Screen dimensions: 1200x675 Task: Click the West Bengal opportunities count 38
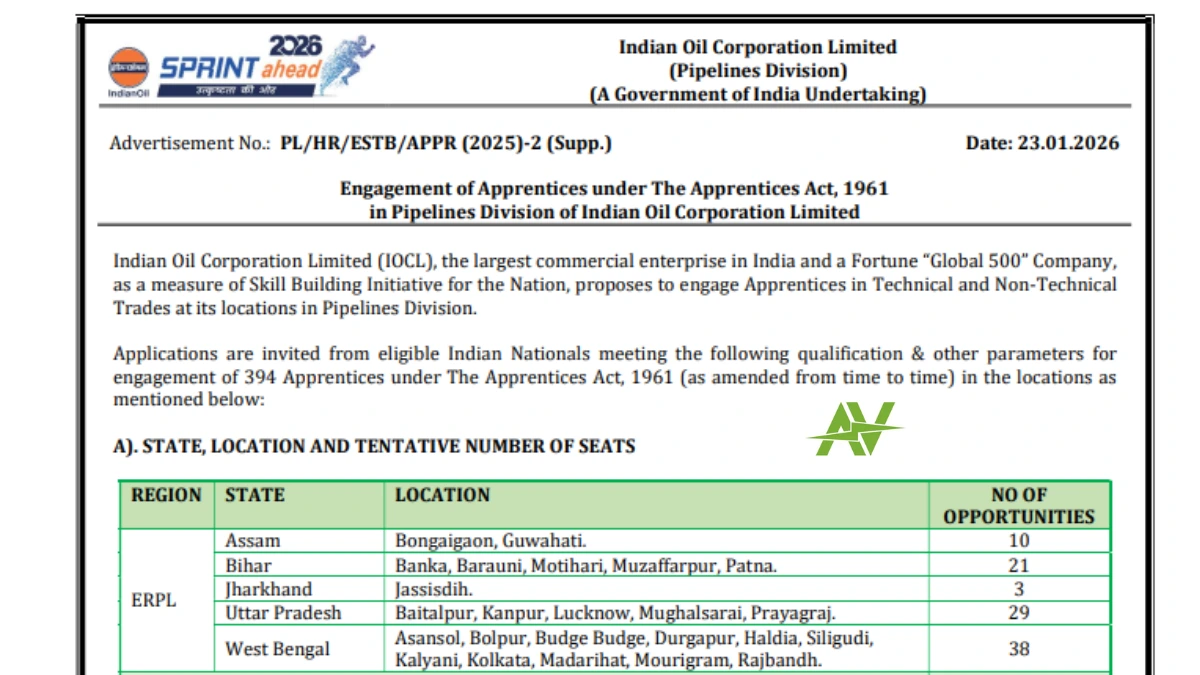tap(1018, 648)
